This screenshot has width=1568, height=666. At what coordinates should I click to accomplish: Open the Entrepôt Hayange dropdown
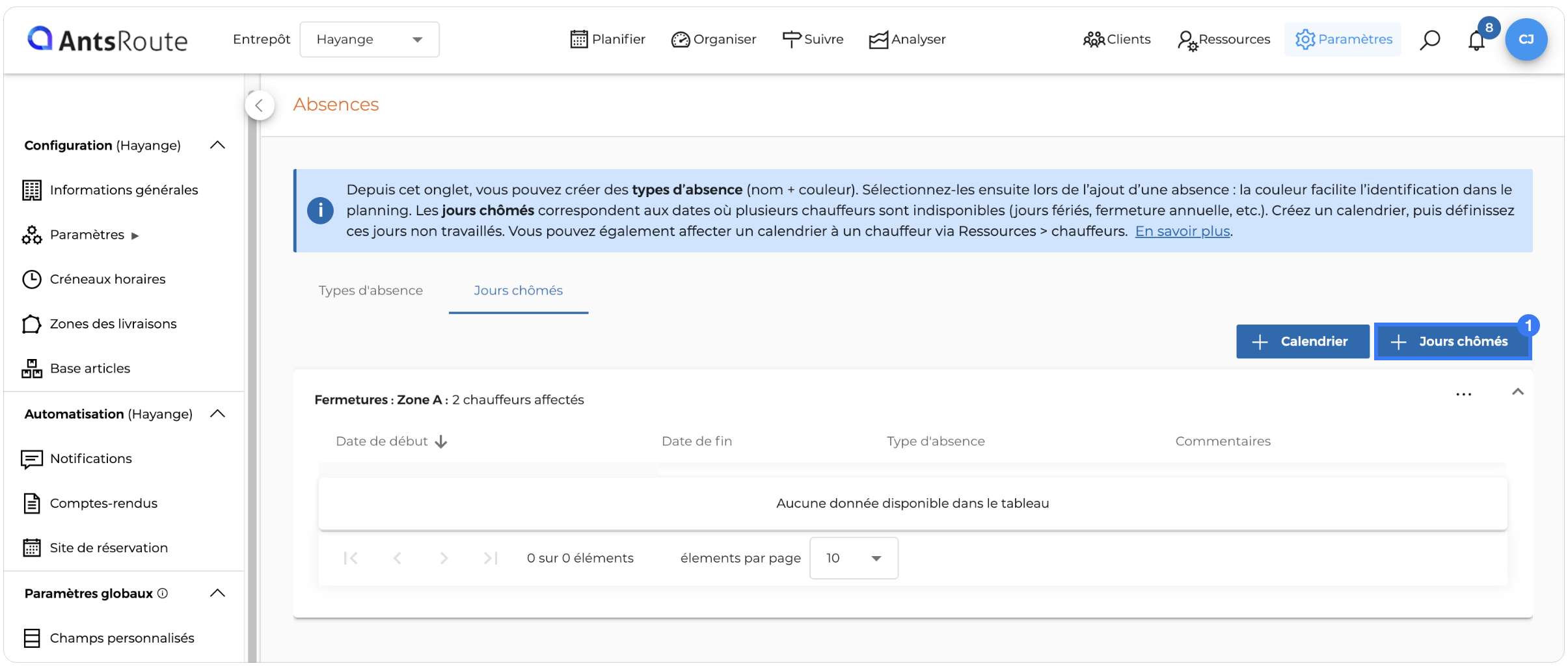(369, 40)
